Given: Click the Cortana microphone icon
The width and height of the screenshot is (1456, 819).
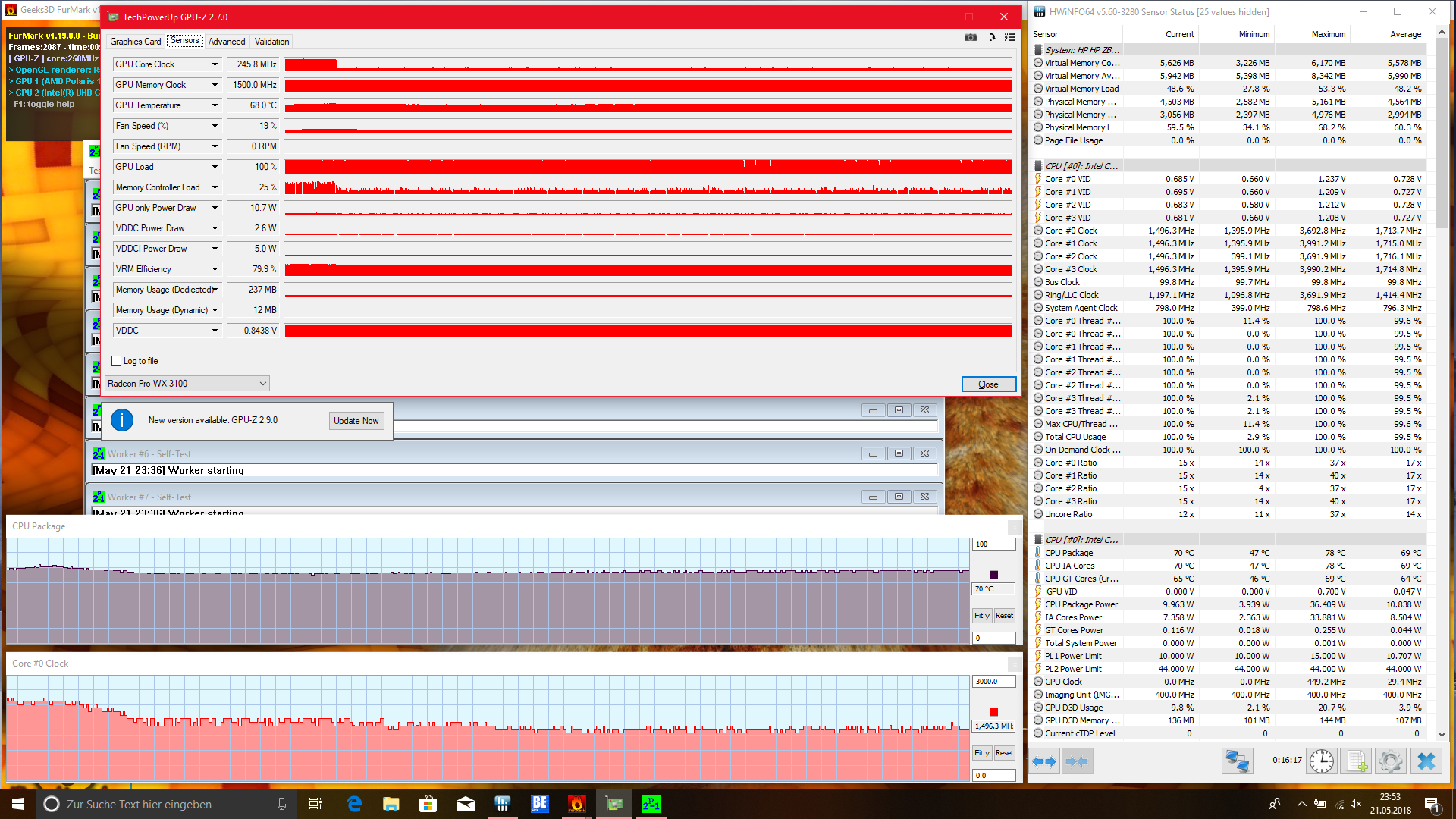Looking at the screenshot, I should click(282, 804).
